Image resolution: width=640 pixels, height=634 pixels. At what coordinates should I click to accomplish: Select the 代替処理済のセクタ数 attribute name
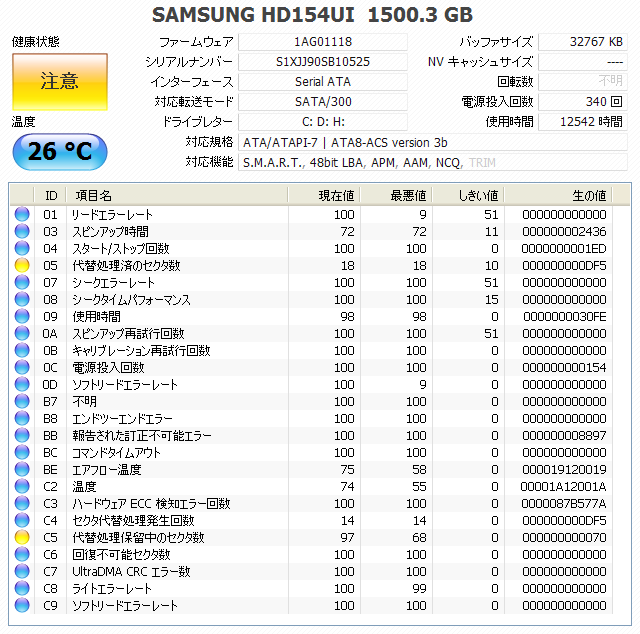pyautogui.click(x=126, y=266)
